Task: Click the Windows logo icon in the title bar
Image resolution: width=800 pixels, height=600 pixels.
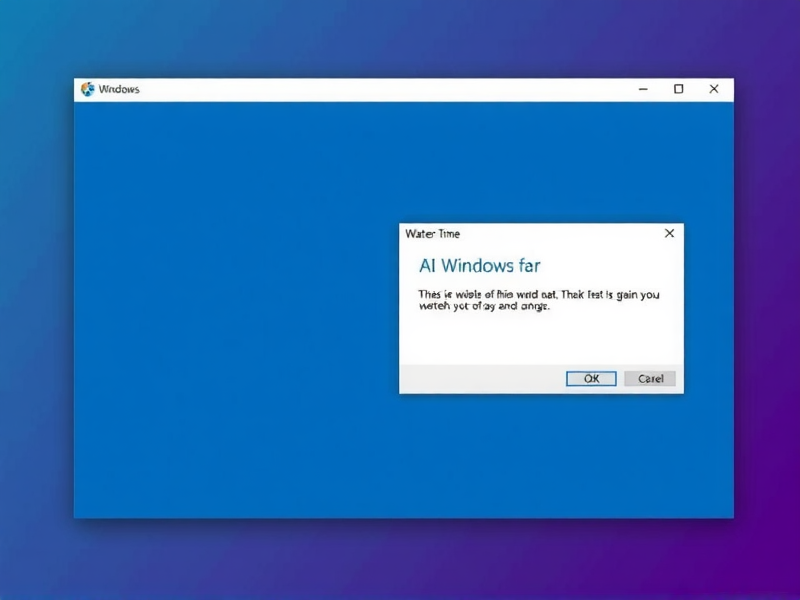Action: (87, 88)
